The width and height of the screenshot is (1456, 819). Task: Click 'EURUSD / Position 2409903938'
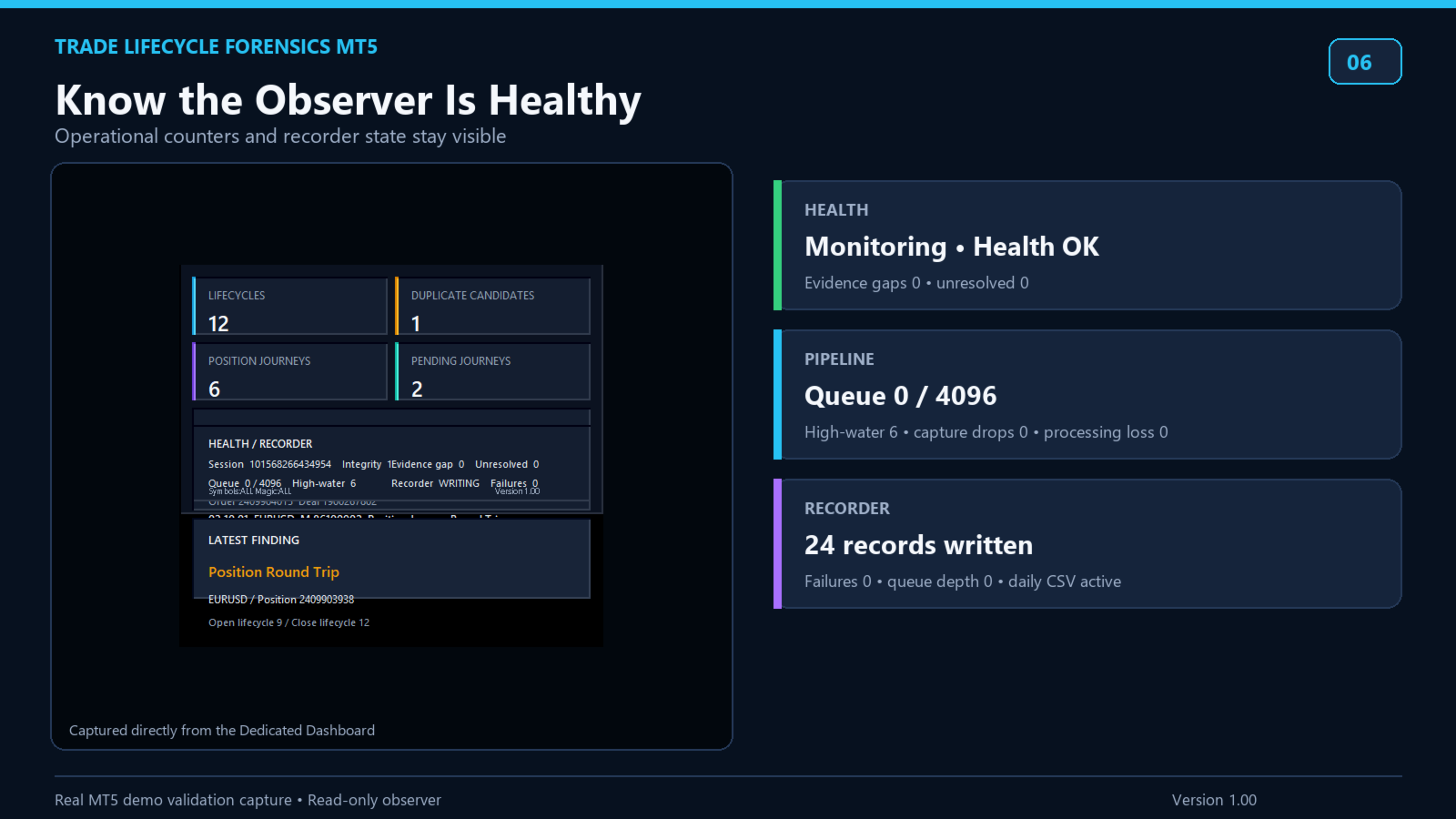281,600
